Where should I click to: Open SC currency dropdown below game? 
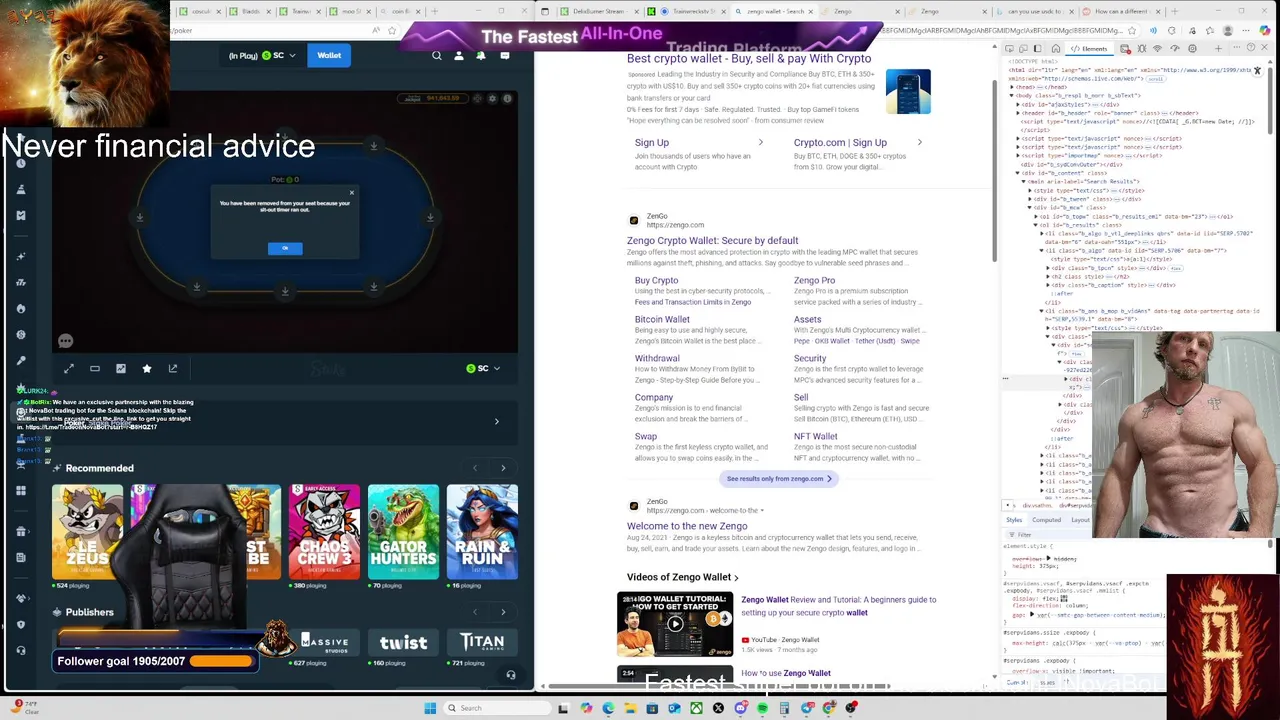(x=483, y=369)
